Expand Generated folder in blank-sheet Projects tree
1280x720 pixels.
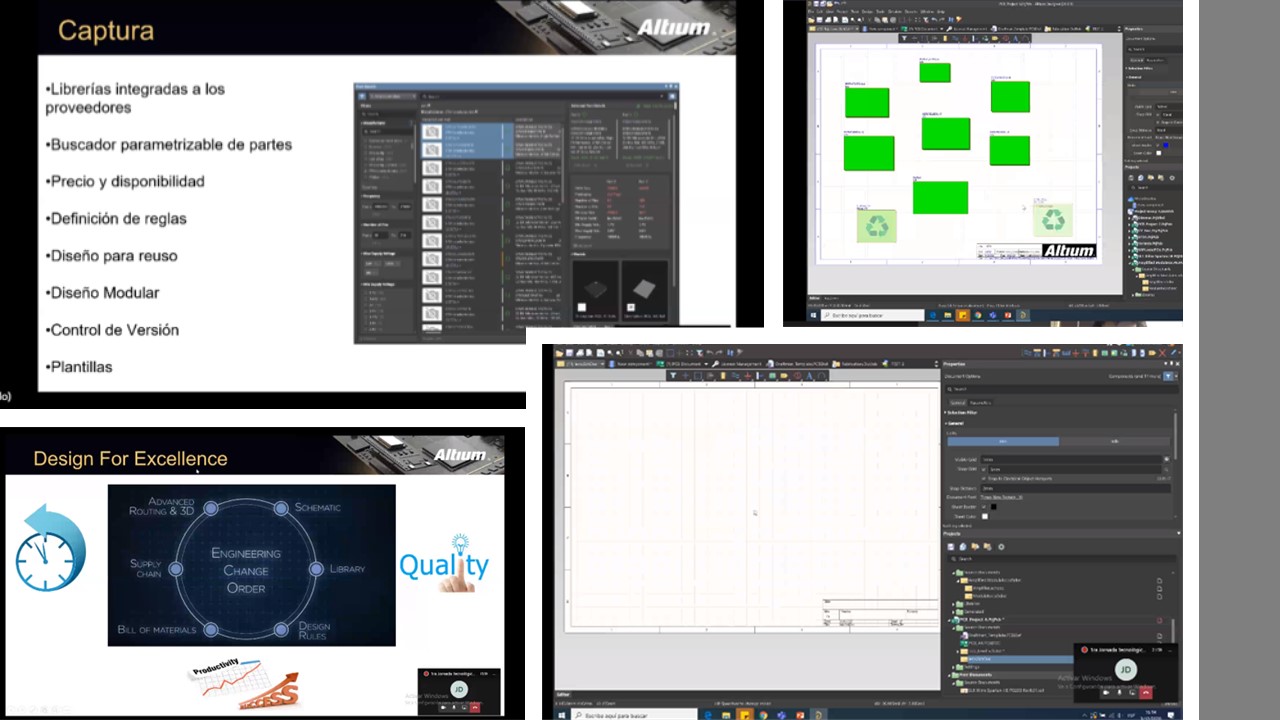coord(953,612)
